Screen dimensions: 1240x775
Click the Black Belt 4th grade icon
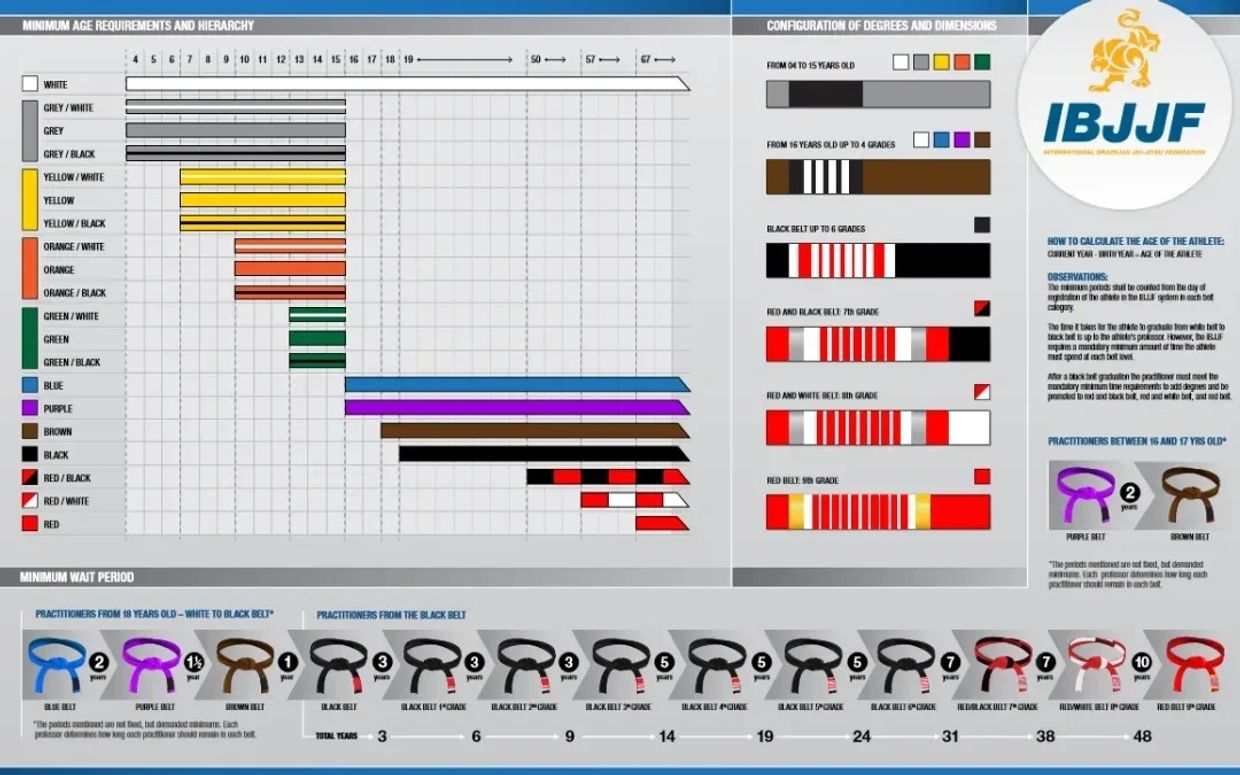pos(717,665)
